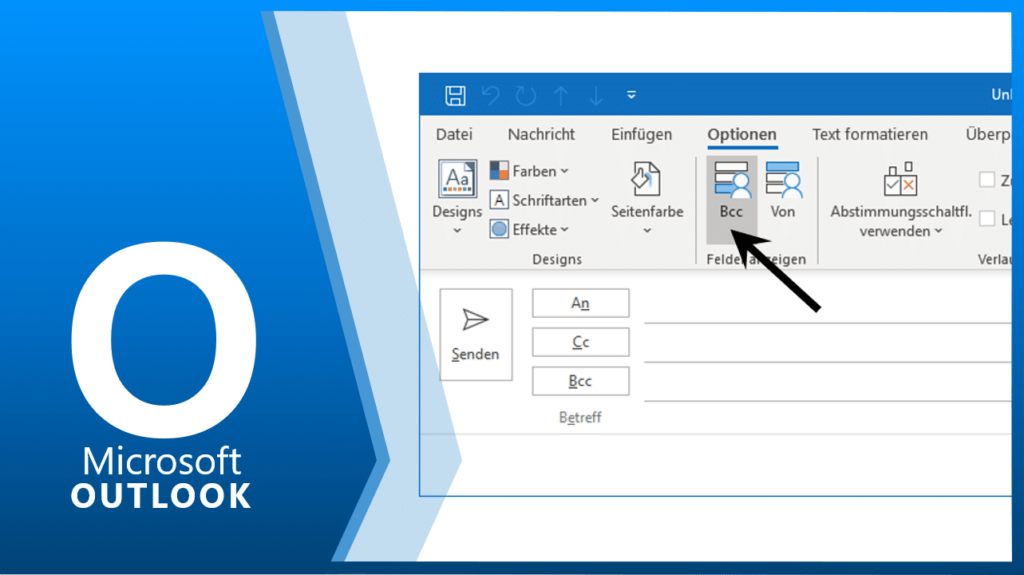Go to next item with the down arrow
This screenshot has height=575, width=1024.
(x=596, y=96)
